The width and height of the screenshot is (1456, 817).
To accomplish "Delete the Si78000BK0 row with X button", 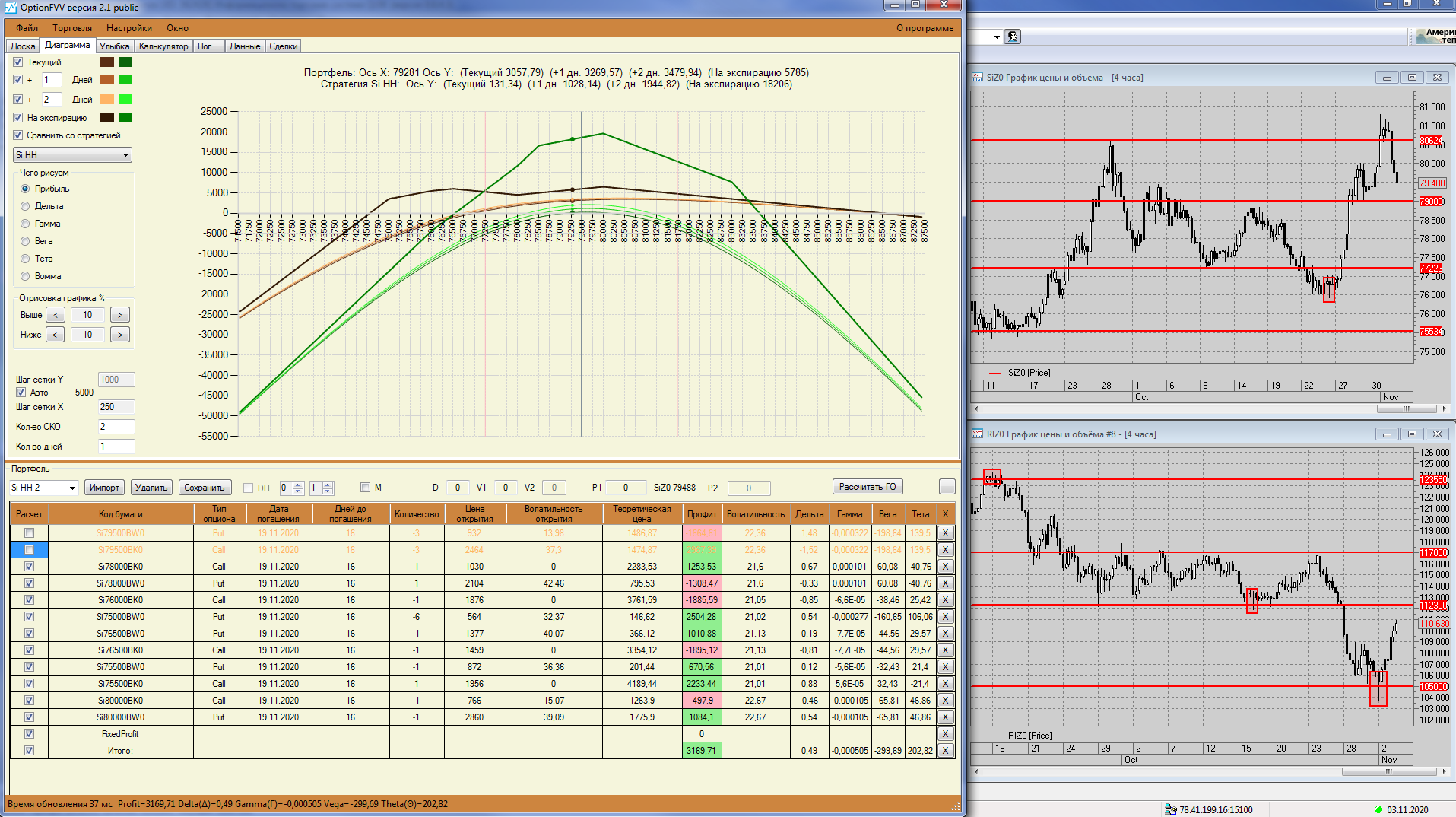I will click(945, 567).
